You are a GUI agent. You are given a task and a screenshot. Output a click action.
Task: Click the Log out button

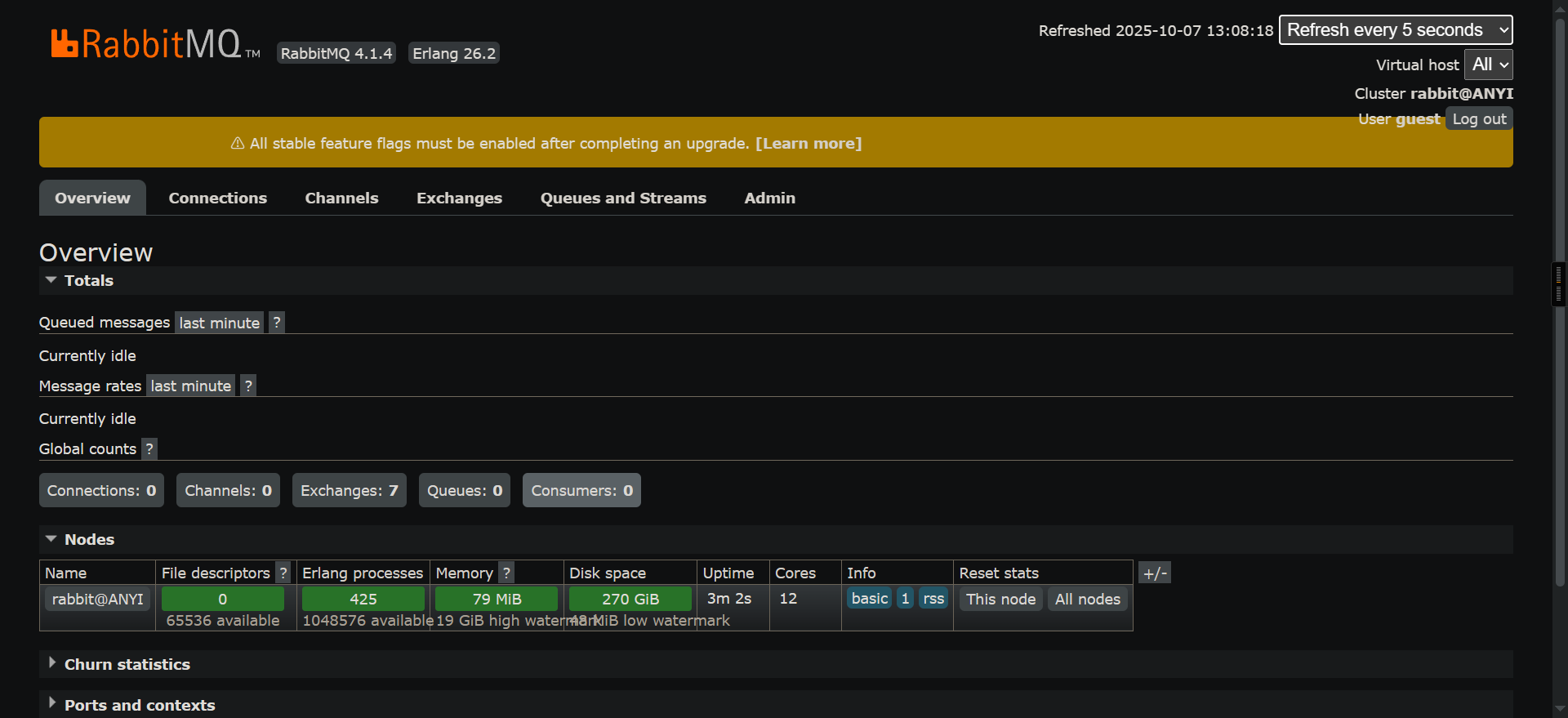[x=1478, y=118]
